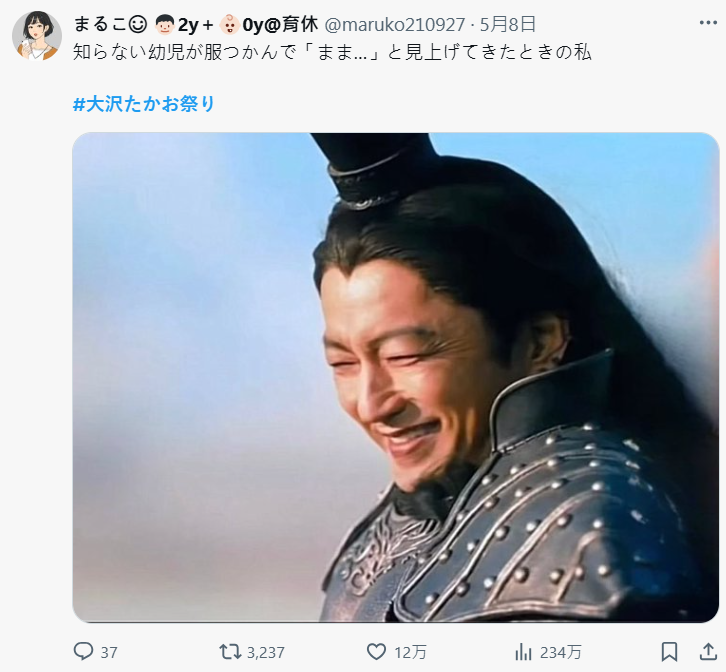Click the boy face emoji in the name

click(x=164, y=25)
